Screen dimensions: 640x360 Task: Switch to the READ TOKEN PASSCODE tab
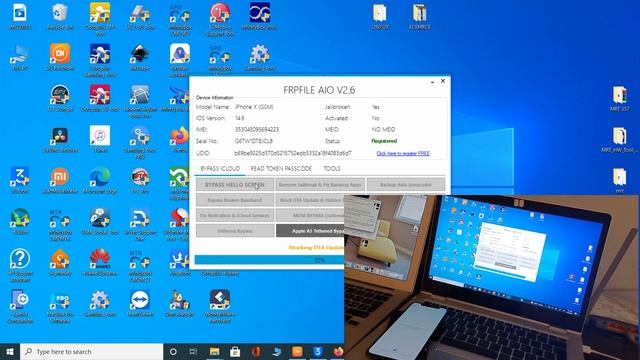pyautogui.click(x=281, y=169)
